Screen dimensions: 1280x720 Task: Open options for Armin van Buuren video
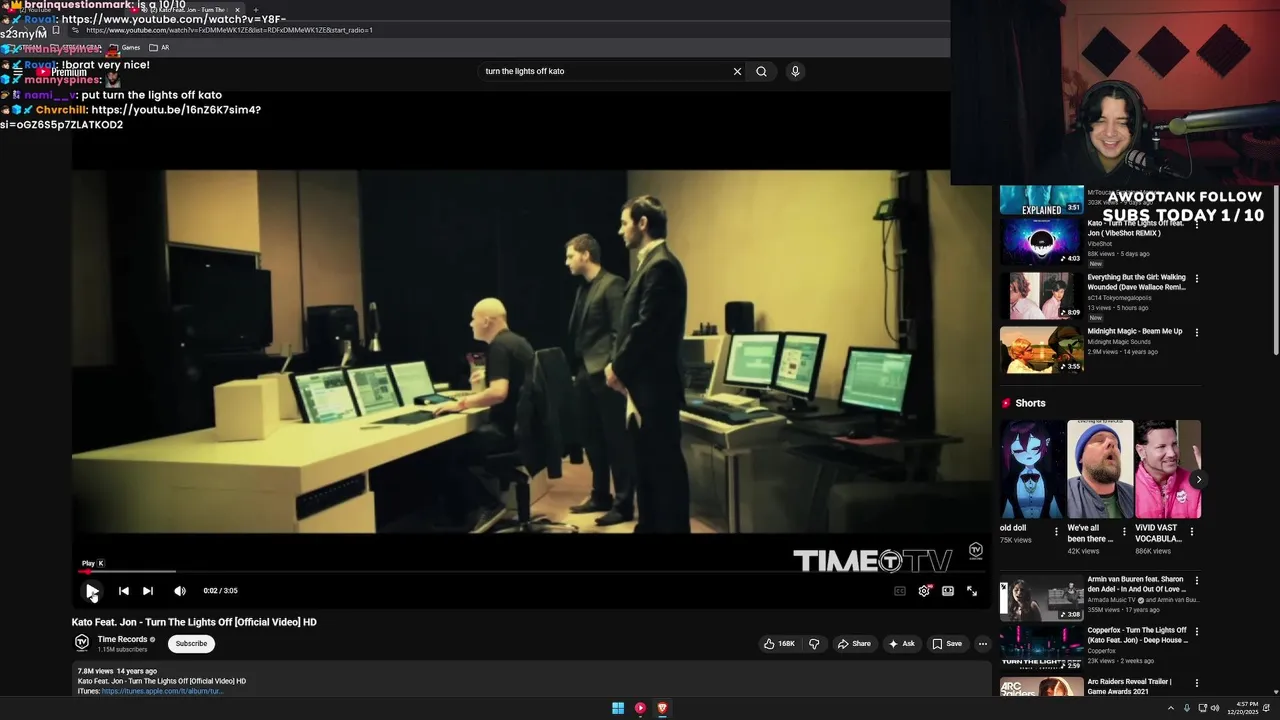(1197, 581)
